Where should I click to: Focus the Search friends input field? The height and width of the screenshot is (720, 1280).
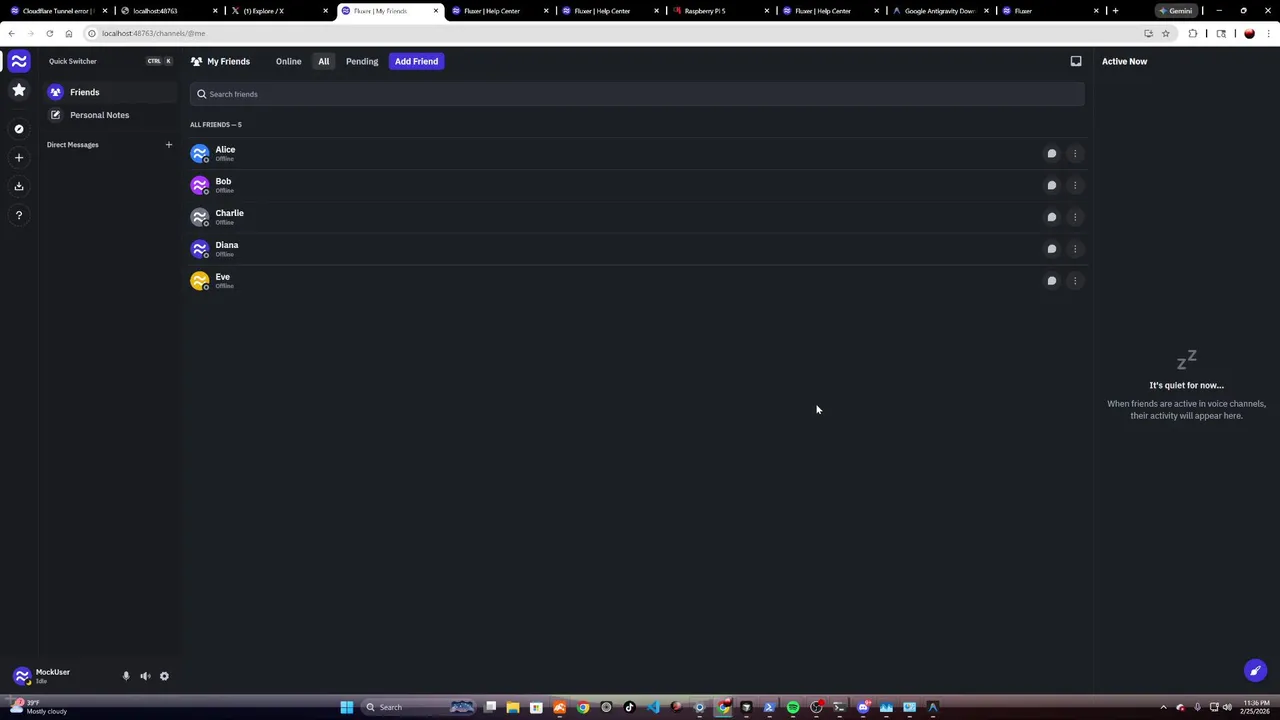637,94
